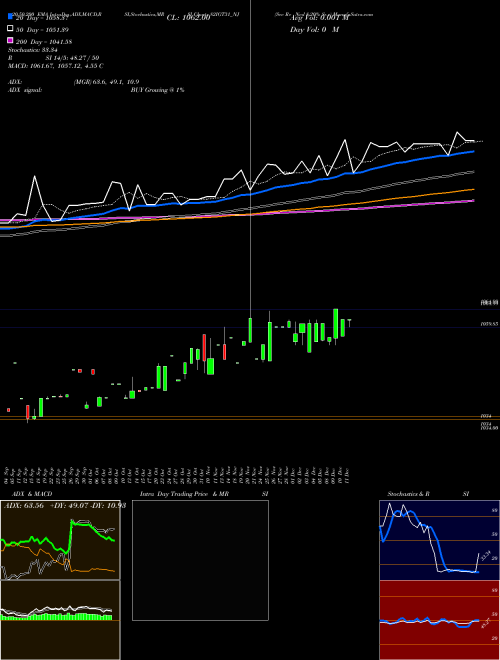500x660 pixels.
Task: Click the 'ADX: 63.56 +DY: 49.07 -DY: 10.93' header
Action: (65, 506)
